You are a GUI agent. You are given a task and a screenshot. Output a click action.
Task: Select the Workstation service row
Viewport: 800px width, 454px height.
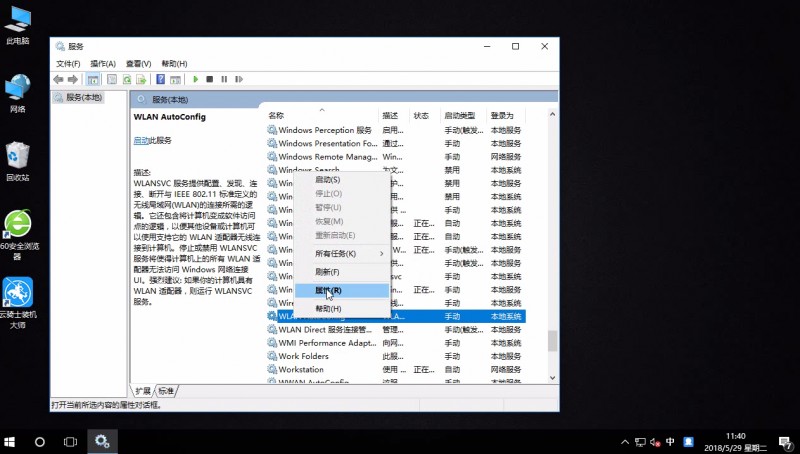[x=396, y=369]
